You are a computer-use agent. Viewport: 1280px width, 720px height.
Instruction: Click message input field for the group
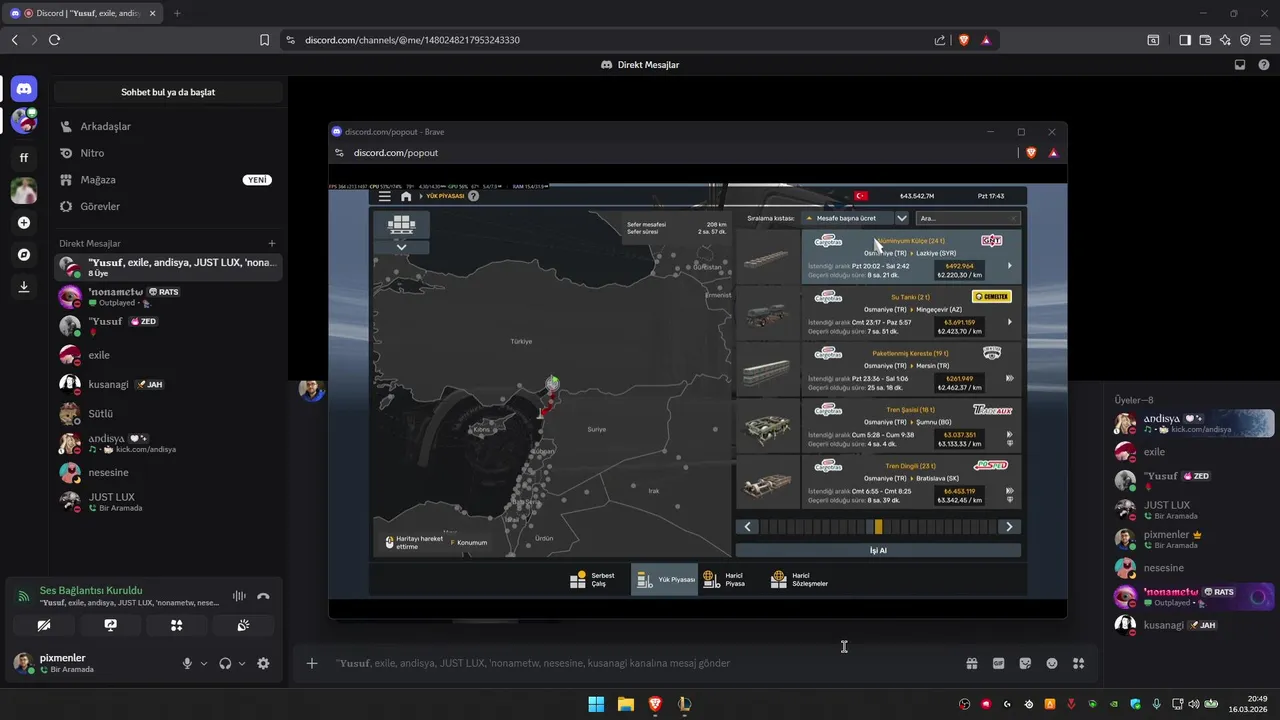pos(640,663)
